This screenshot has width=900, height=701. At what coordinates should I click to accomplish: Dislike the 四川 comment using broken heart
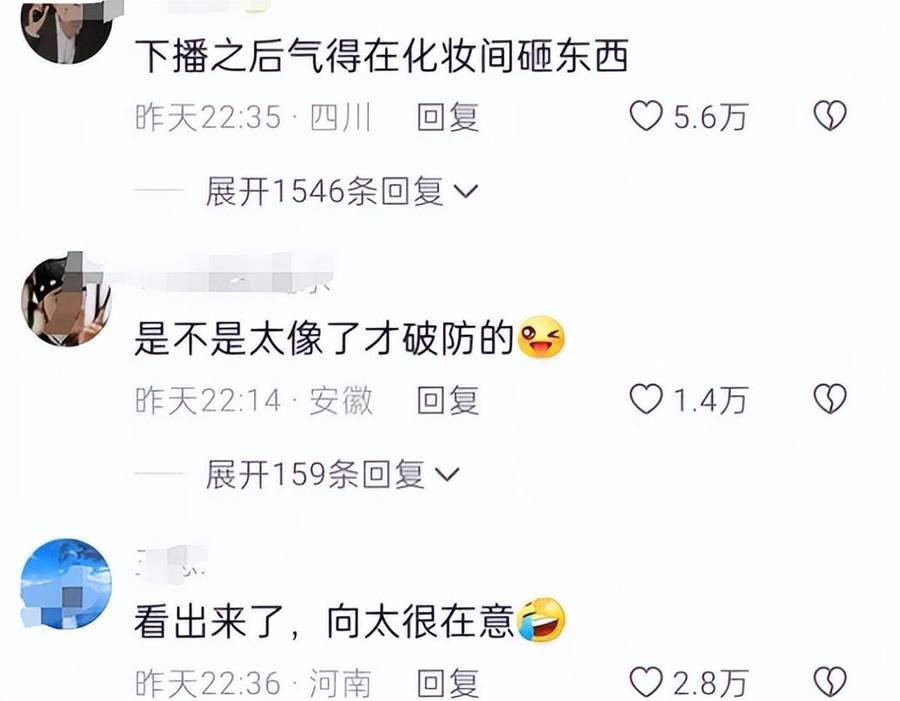(x=830, y=116)
